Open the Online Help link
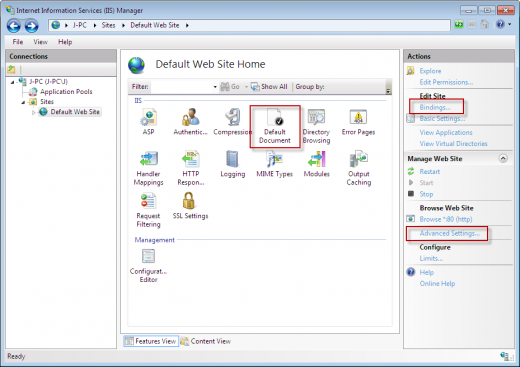The image size is (520, 367). point(437,284)
